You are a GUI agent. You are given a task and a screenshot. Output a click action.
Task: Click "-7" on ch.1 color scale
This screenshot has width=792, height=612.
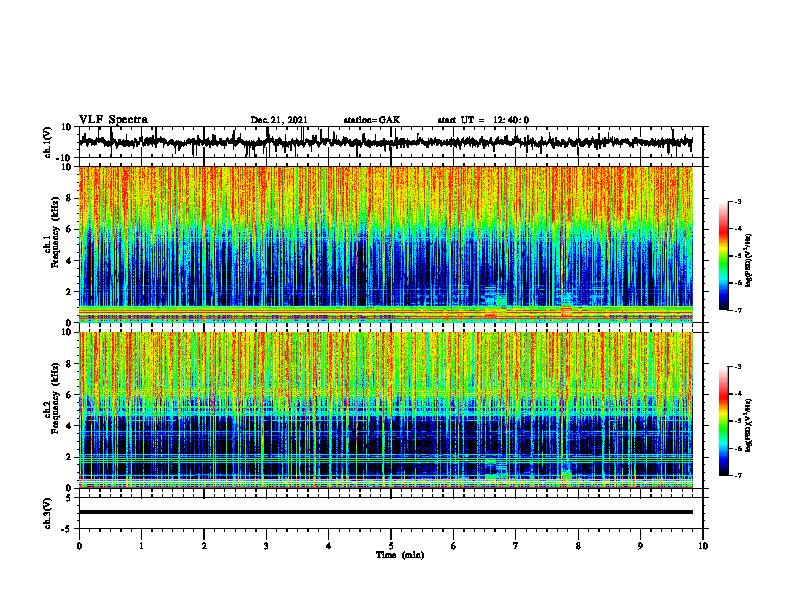coord(738,310)
